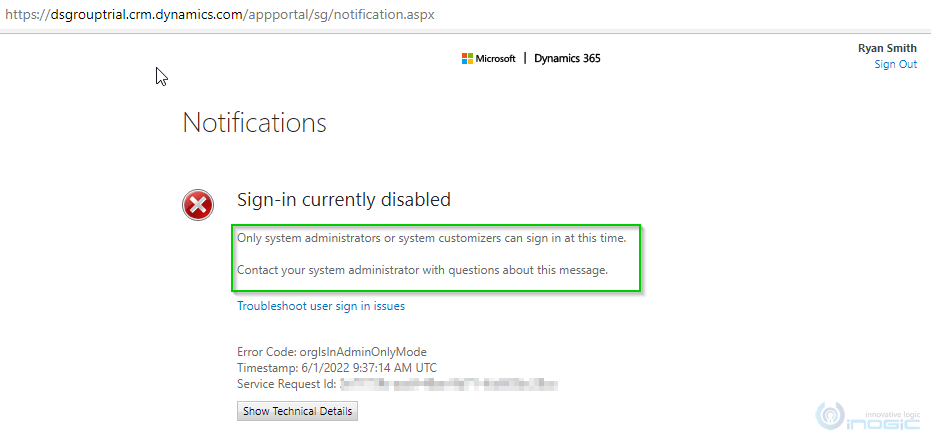Click the 'Contact your system administrator' line
Viewport: 931px width, 444px height.
423,271
